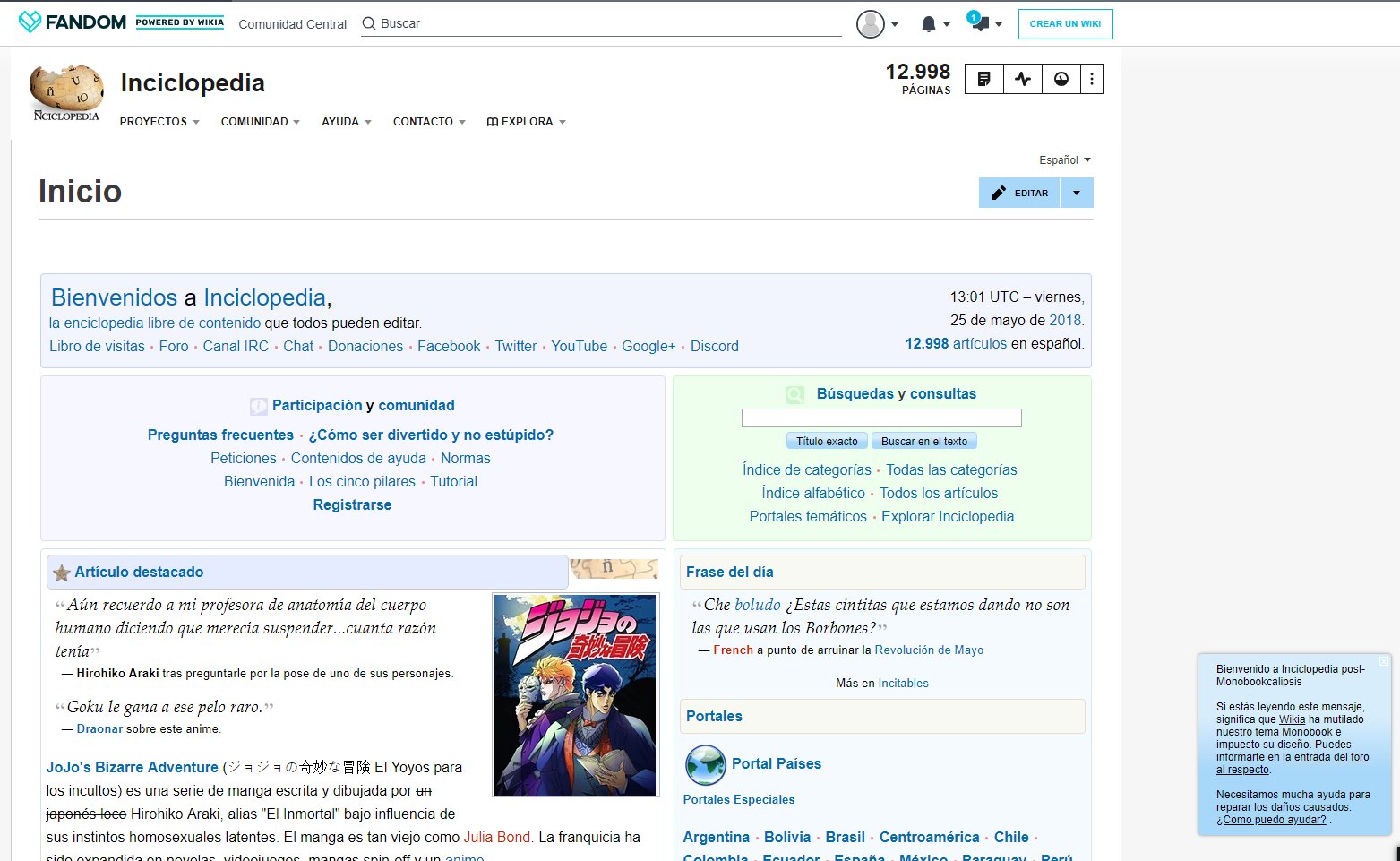Open the Preguntas frecuentes link
The height and width of the screenshot is (861, 1400).
(x=220, y=435)
